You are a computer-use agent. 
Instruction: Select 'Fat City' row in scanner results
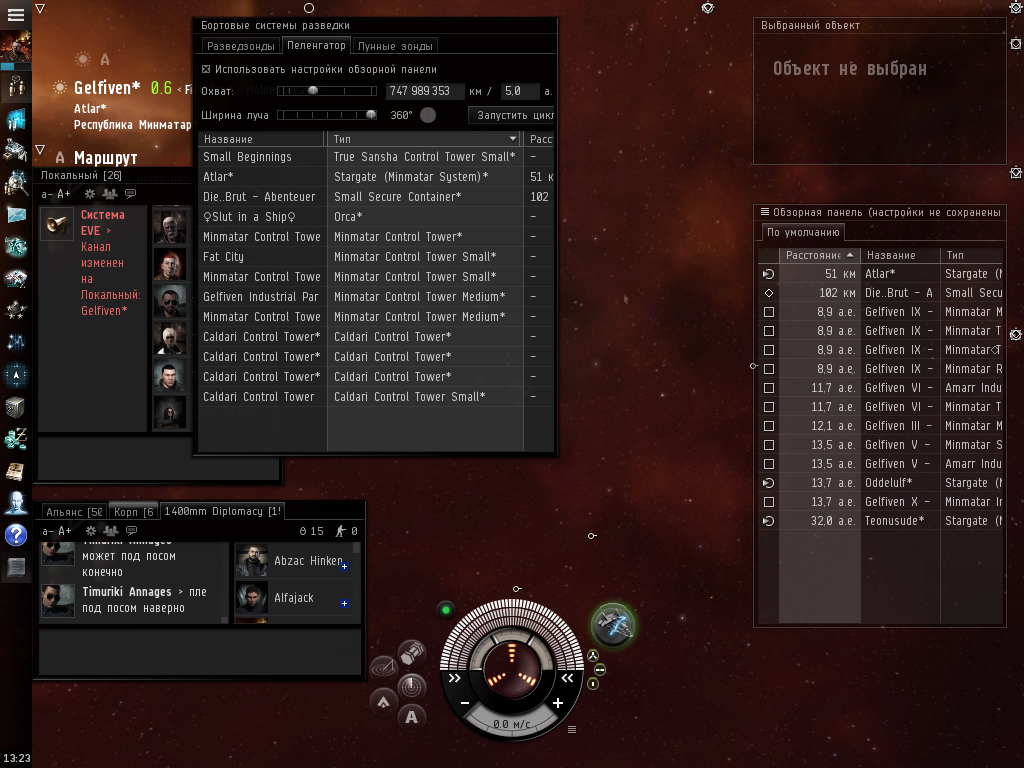pos(376,257)
